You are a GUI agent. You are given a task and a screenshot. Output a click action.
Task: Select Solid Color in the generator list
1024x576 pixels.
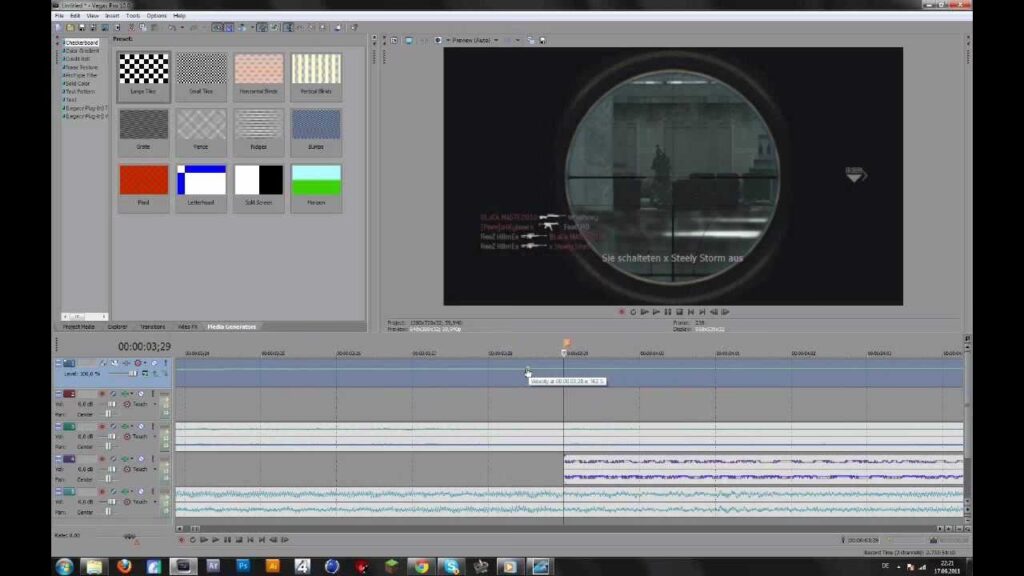[x=77, y=84]
